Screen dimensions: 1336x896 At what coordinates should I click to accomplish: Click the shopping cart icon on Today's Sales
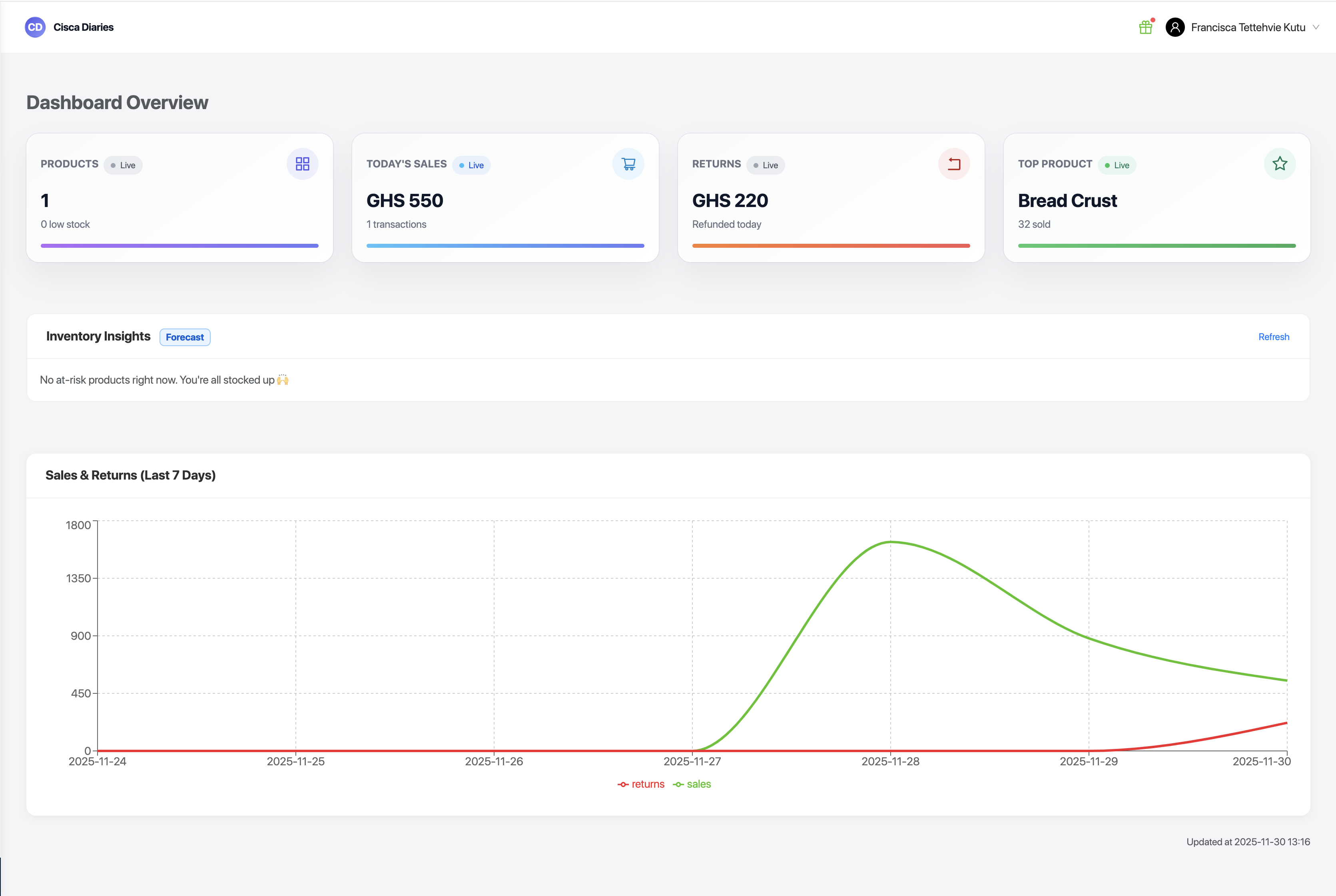pyautogui.click(x=628, y=164)
